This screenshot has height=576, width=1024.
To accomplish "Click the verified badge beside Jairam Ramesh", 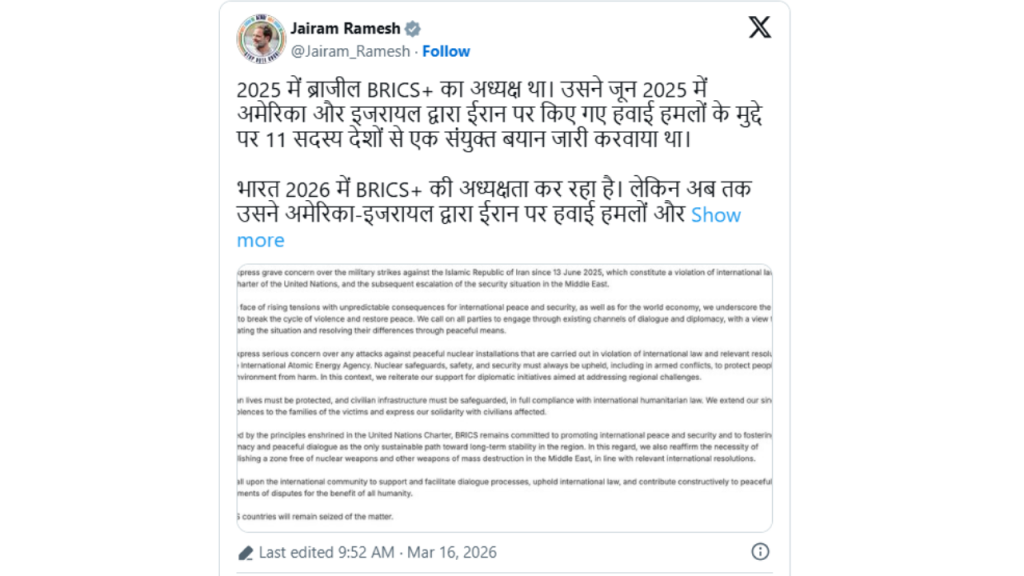I will 413,29.
